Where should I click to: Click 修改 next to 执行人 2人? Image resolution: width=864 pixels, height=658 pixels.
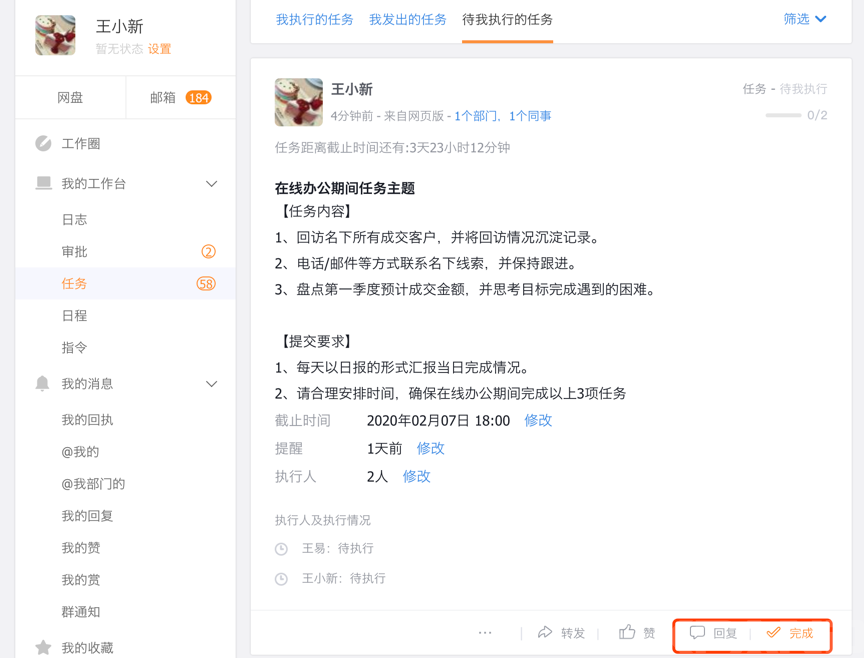point(417,477)
